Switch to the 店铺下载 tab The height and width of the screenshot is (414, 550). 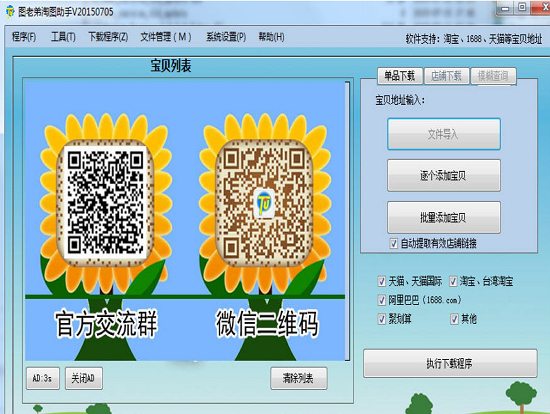(446, 76)
